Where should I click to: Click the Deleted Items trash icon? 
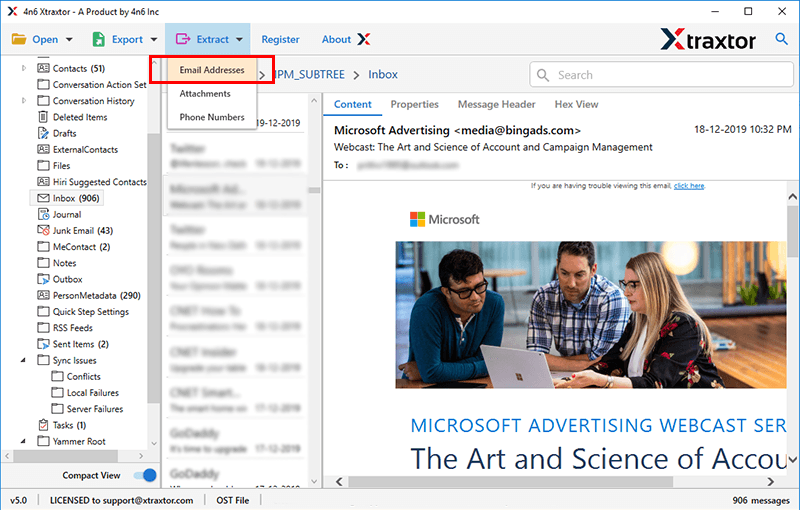click(43, 117)
